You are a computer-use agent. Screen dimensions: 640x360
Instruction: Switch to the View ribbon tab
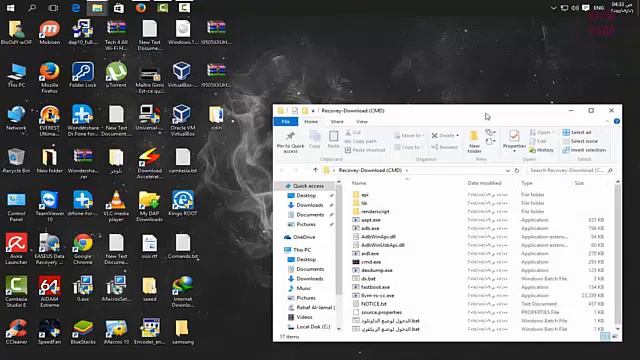pyautogui.click(x=362, y=122)
